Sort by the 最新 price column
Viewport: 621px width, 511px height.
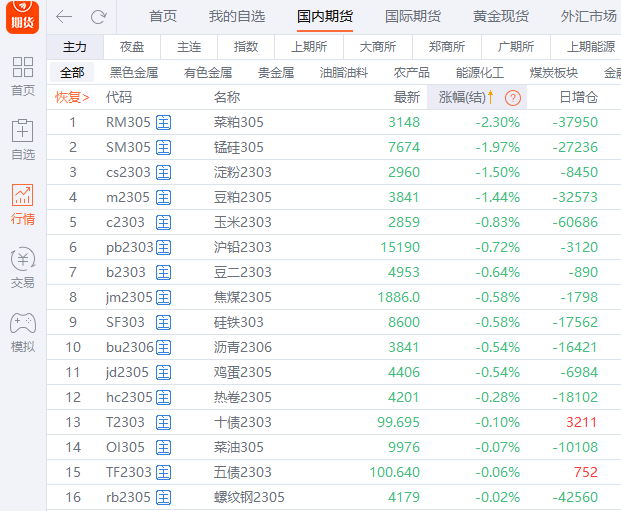pyautogui.click(x=406, y=97)
